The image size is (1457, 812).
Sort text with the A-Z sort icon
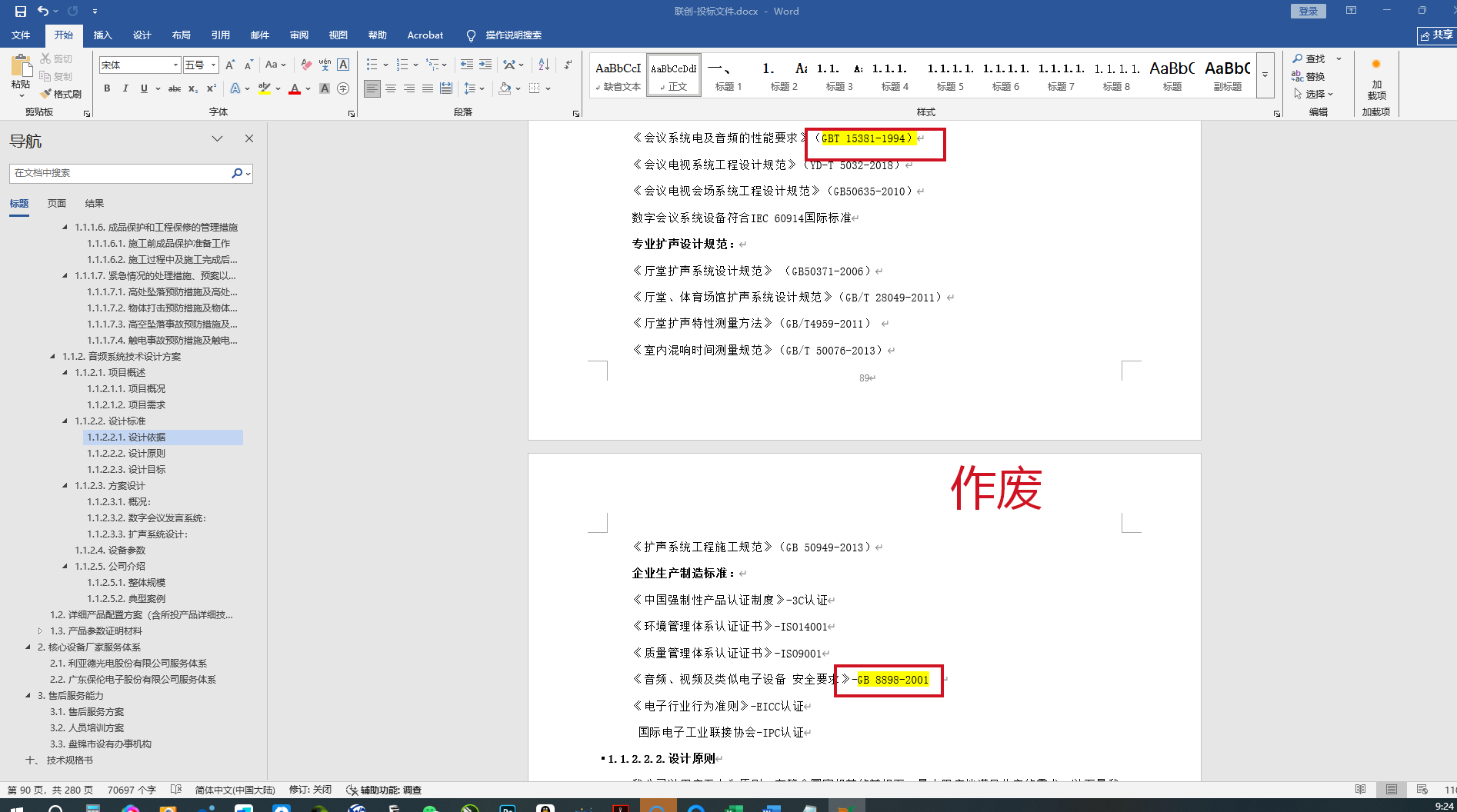point(544,65)
